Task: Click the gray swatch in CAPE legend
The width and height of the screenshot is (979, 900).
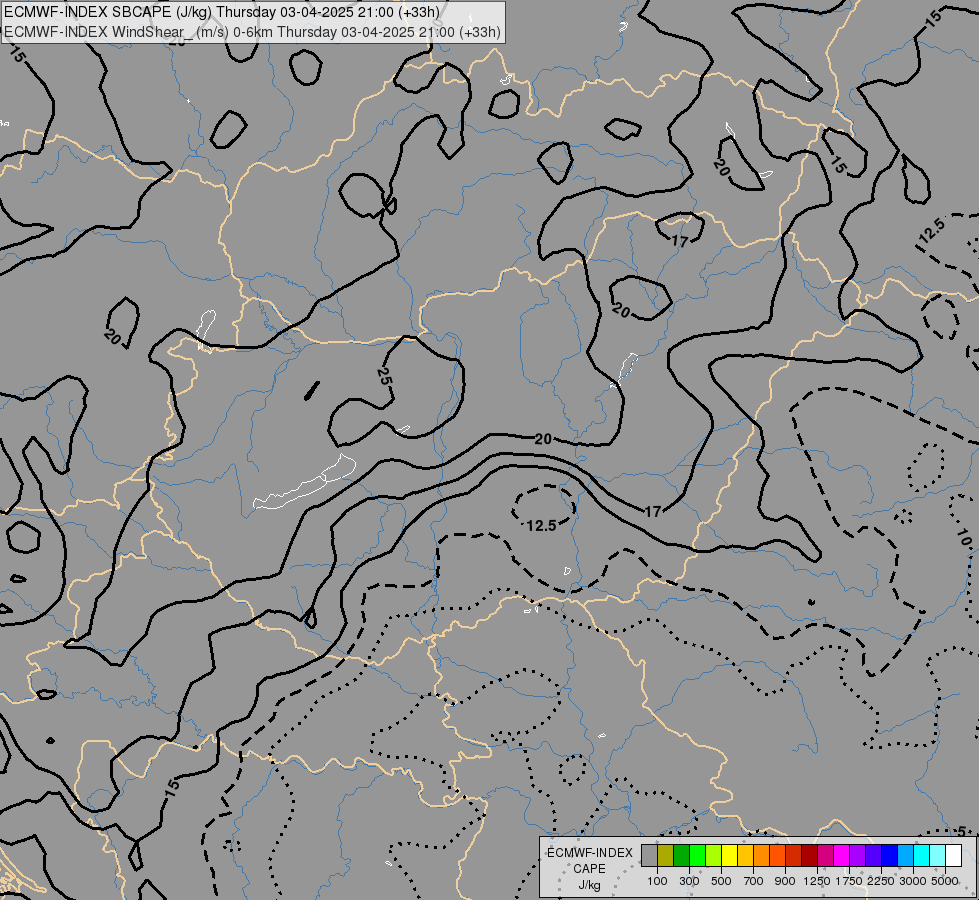Action: point(649,855)
